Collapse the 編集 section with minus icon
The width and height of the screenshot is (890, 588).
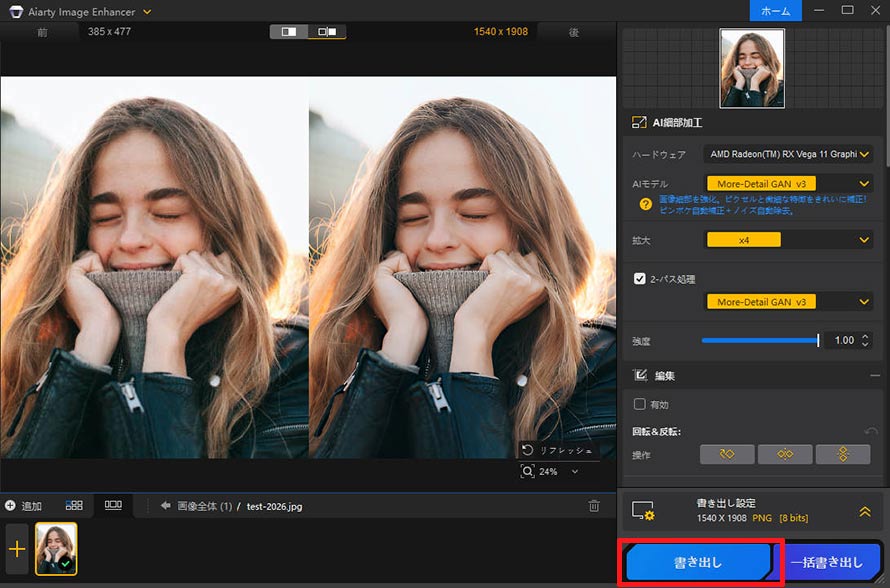click(x=875, y=375)
